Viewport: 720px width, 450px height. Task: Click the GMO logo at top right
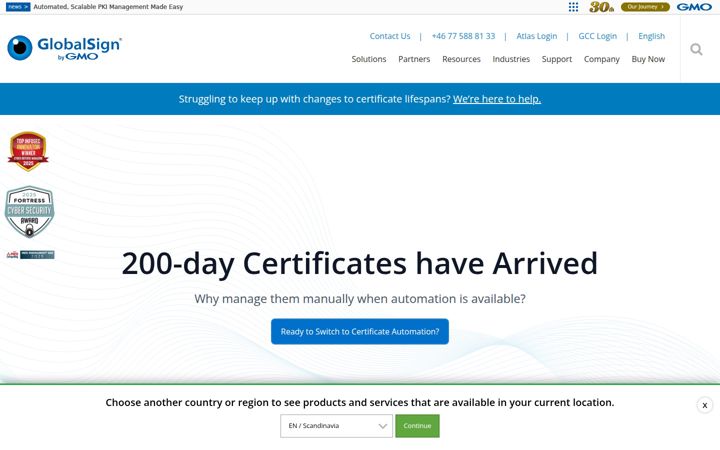coord(694,7)
